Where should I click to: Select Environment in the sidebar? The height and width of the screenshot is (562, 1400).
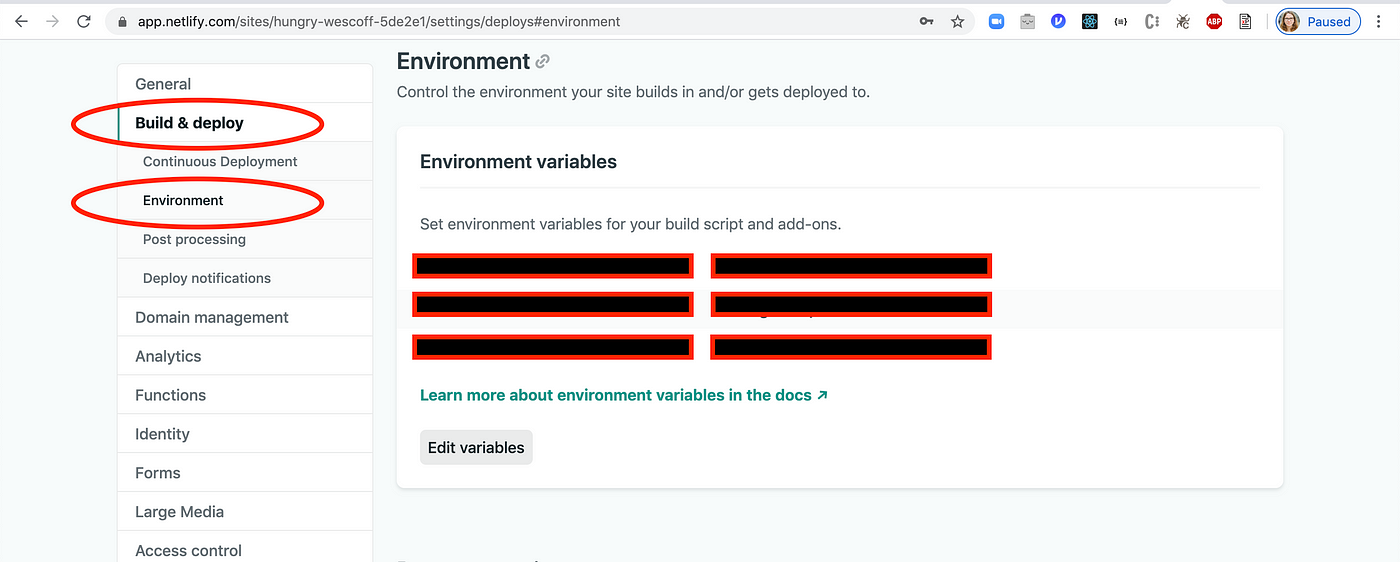click(245, 201)
